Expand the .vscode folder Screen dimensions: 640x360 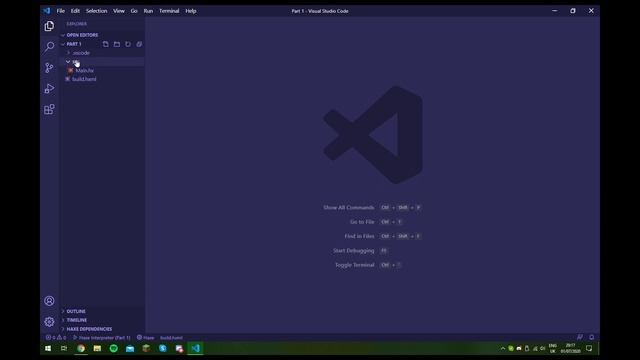(102, 53)
